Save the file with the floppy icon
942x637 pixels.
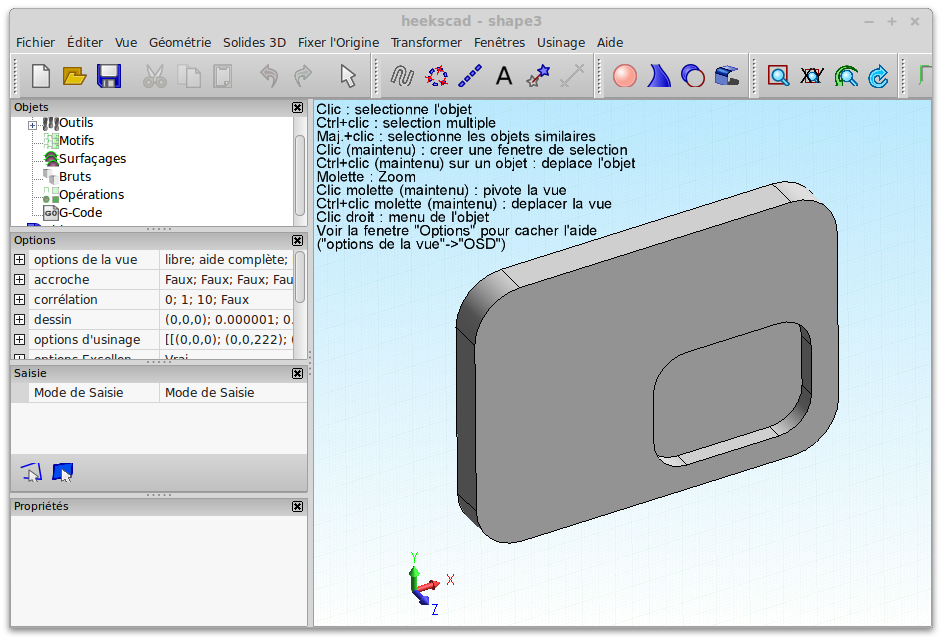tap(108, 76)
